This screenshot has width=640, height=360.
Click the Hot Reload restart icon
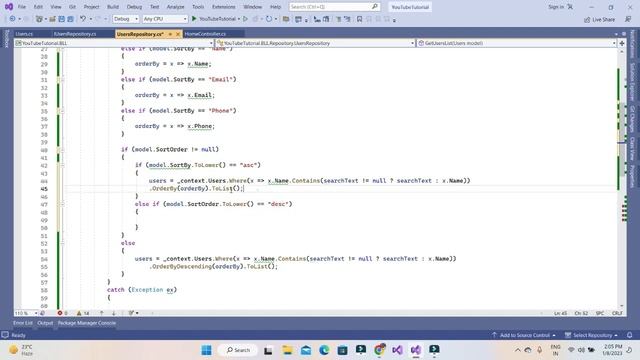click(x=269, y=19)
